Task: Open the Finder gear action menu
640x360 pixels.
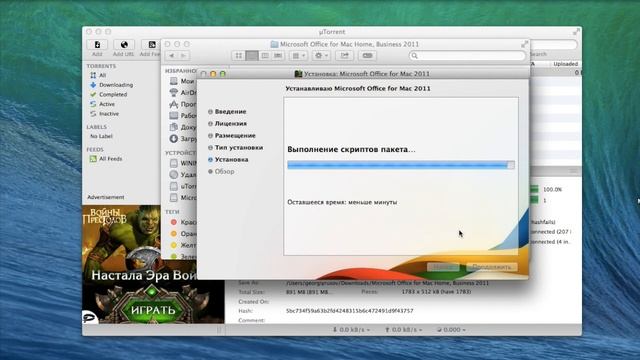Action: pyautogui.click(x=321, y=56)
